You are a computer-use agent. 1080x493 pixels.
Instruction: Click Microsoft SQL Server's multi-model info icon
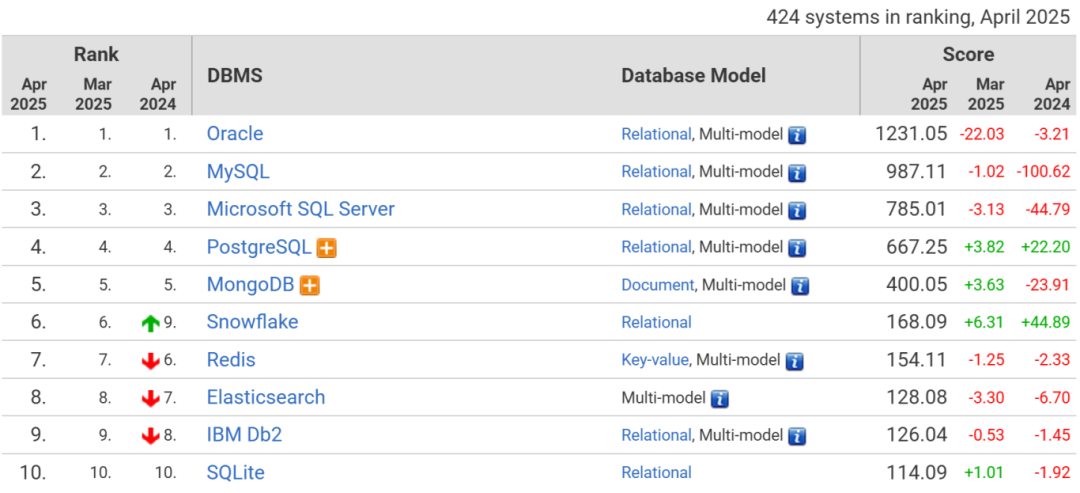[x=797, y=210]
